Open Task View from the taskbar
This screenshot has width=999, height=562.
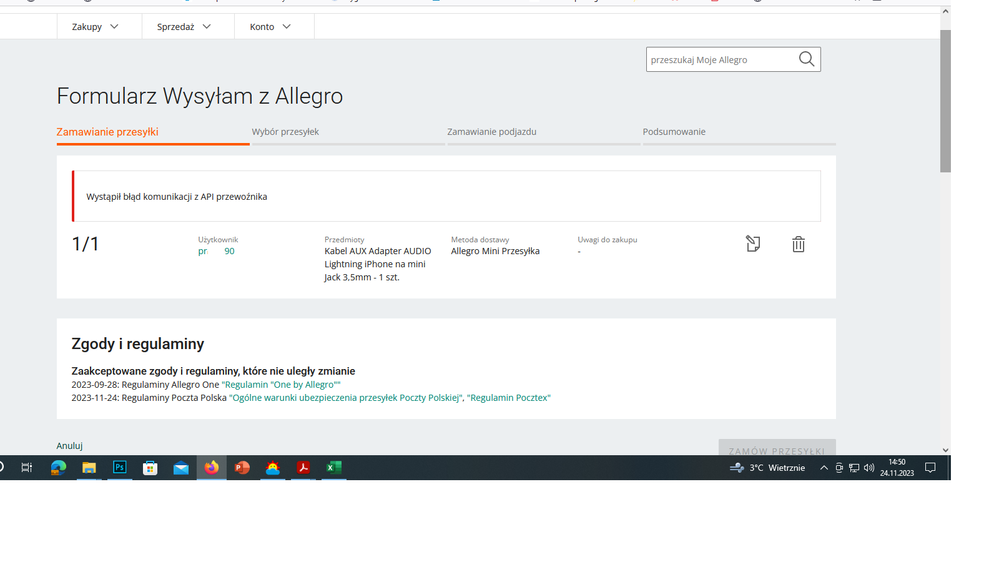point(27,468)
